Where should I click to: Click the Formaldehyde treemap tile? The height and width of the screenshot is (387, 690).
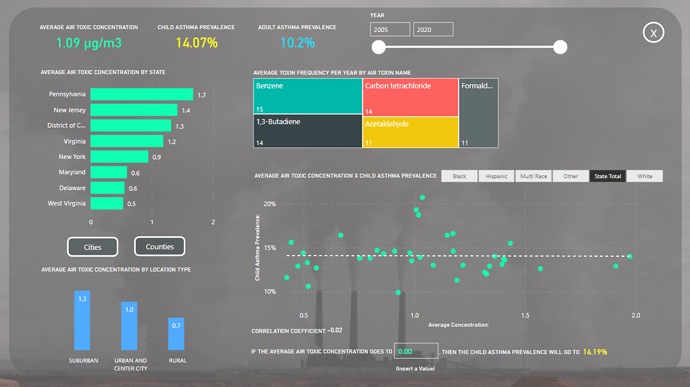point(478,113)
